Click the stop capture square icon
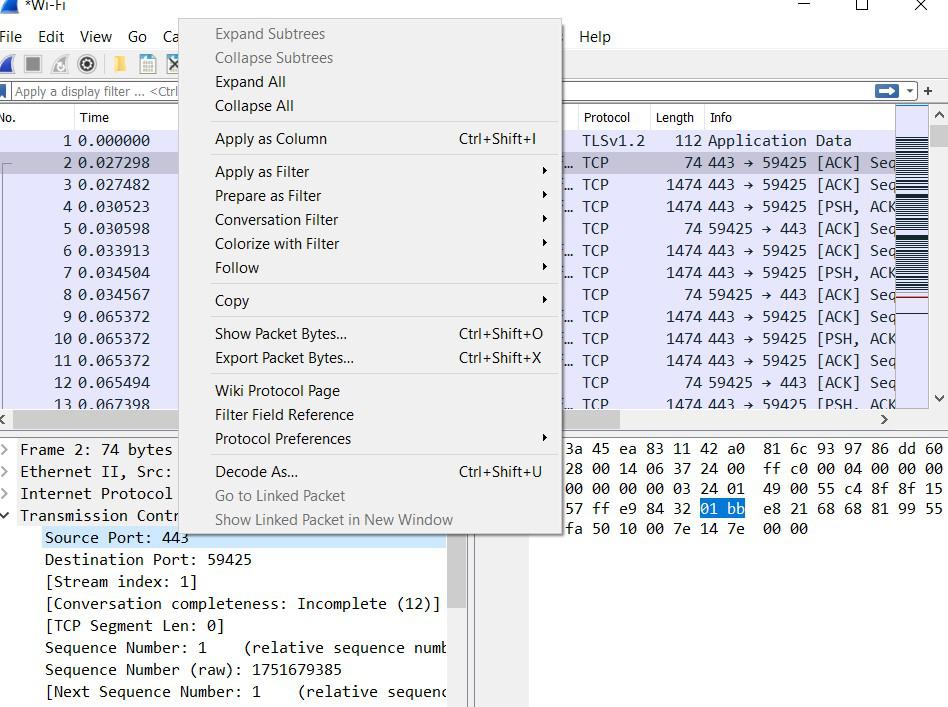Screen dimensions: 948x707 pyautogui.click(x=33, y=64)
